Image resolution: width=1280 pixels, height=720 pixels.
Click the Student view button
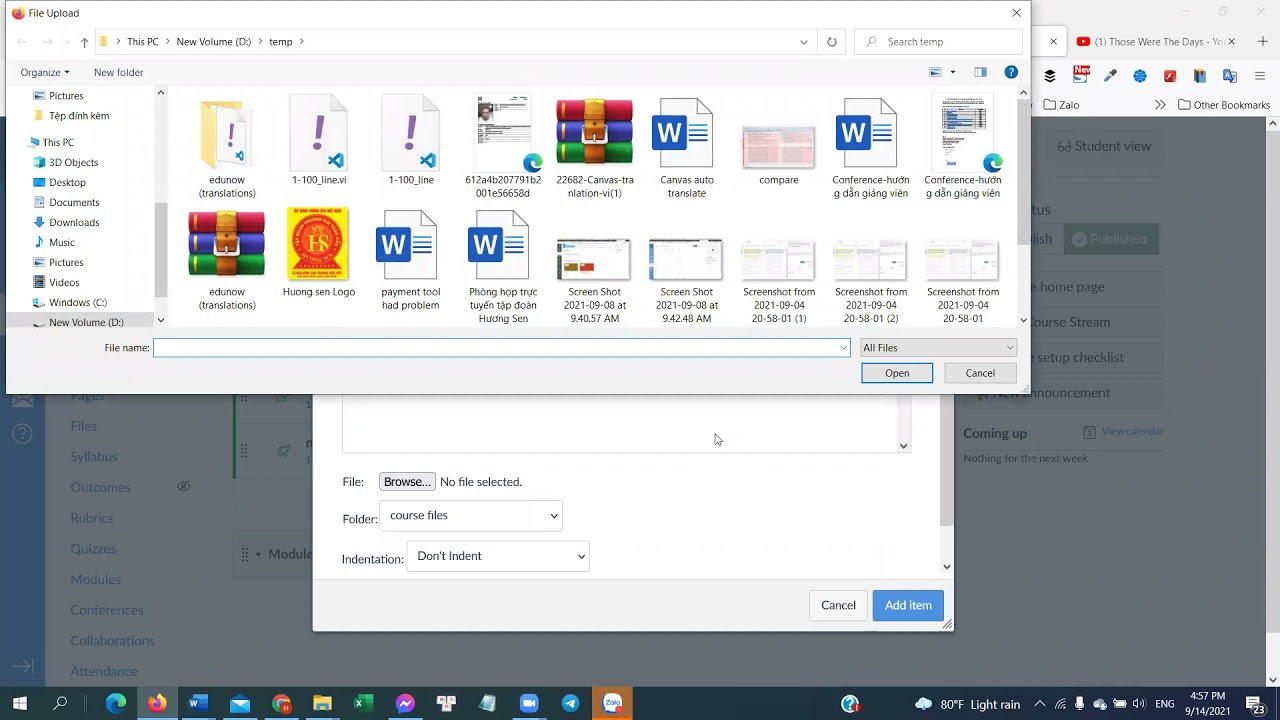coord(1104,146)
